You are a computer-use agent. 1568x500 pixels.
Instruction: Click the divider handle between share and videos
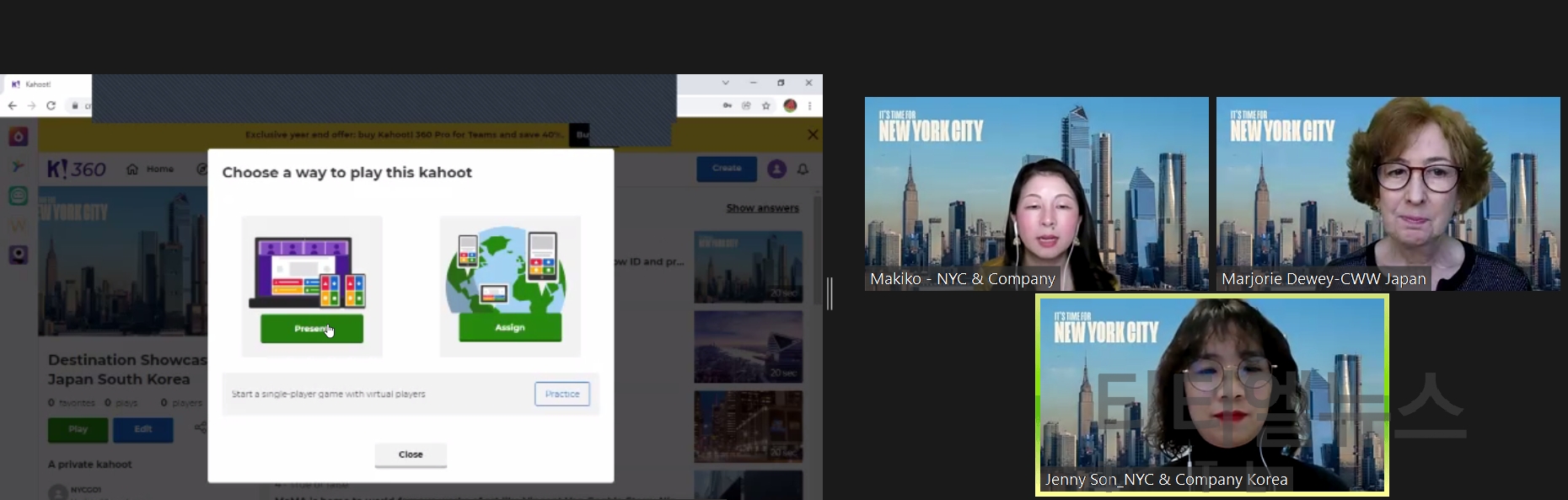click(x=830, y=293)
